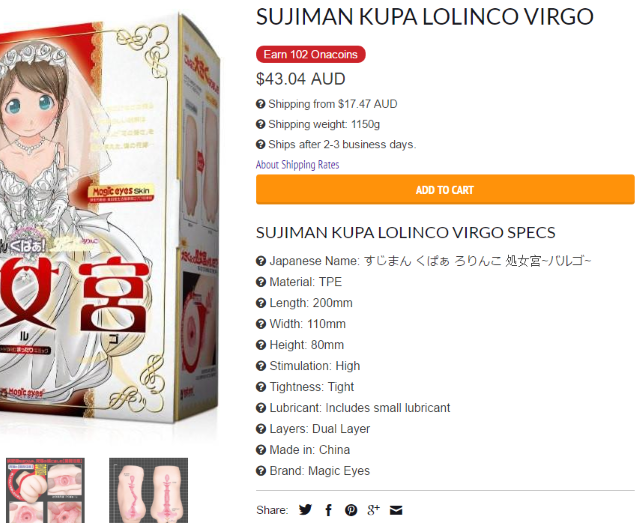This screenshot has height=523, width=640.
Task: Click the email envelope share icon
Action: [396, 510]
